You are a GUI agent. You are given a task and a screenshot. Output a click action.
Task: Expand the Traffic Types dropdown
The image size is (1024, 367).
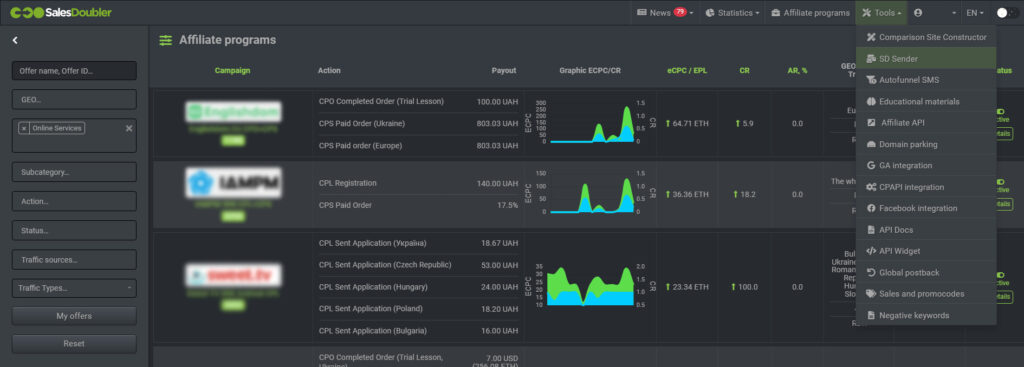pyautogui.click(x=74, y=288)
